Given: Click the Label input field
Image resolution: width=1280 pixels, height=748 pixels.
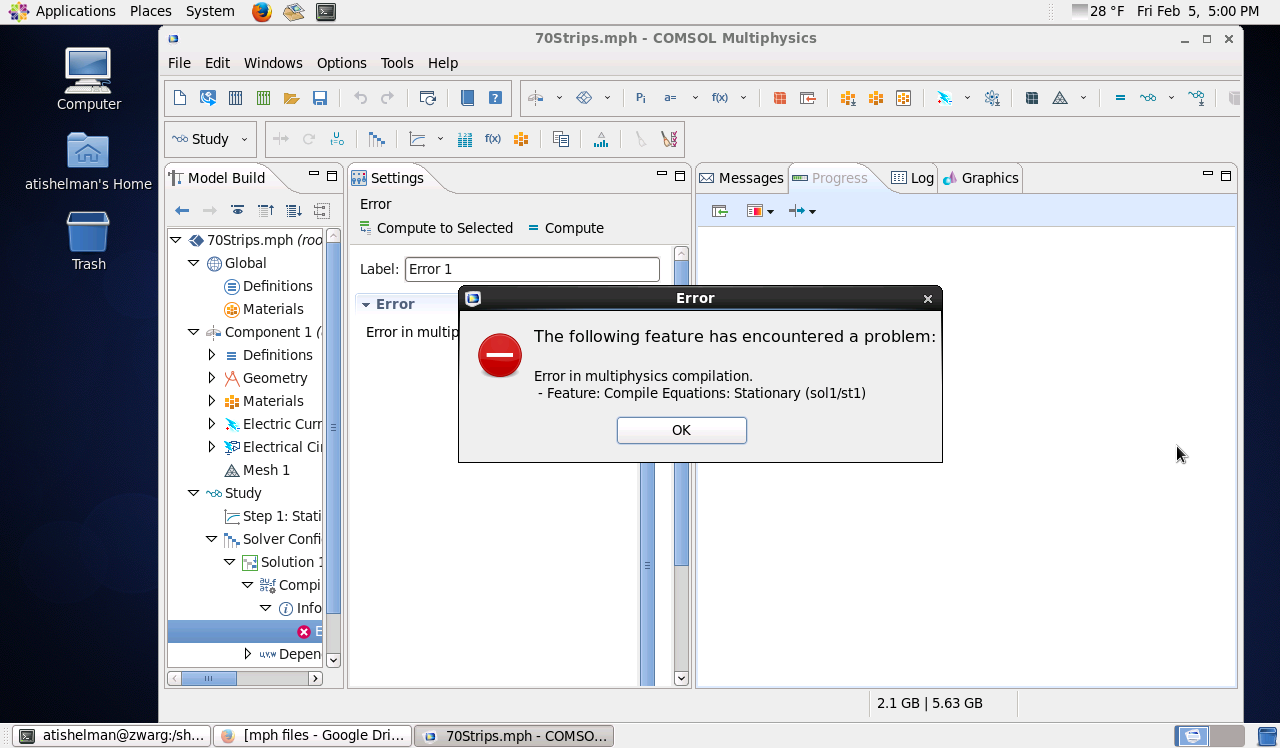Looking at the screenshot, I should click(532, 269).
